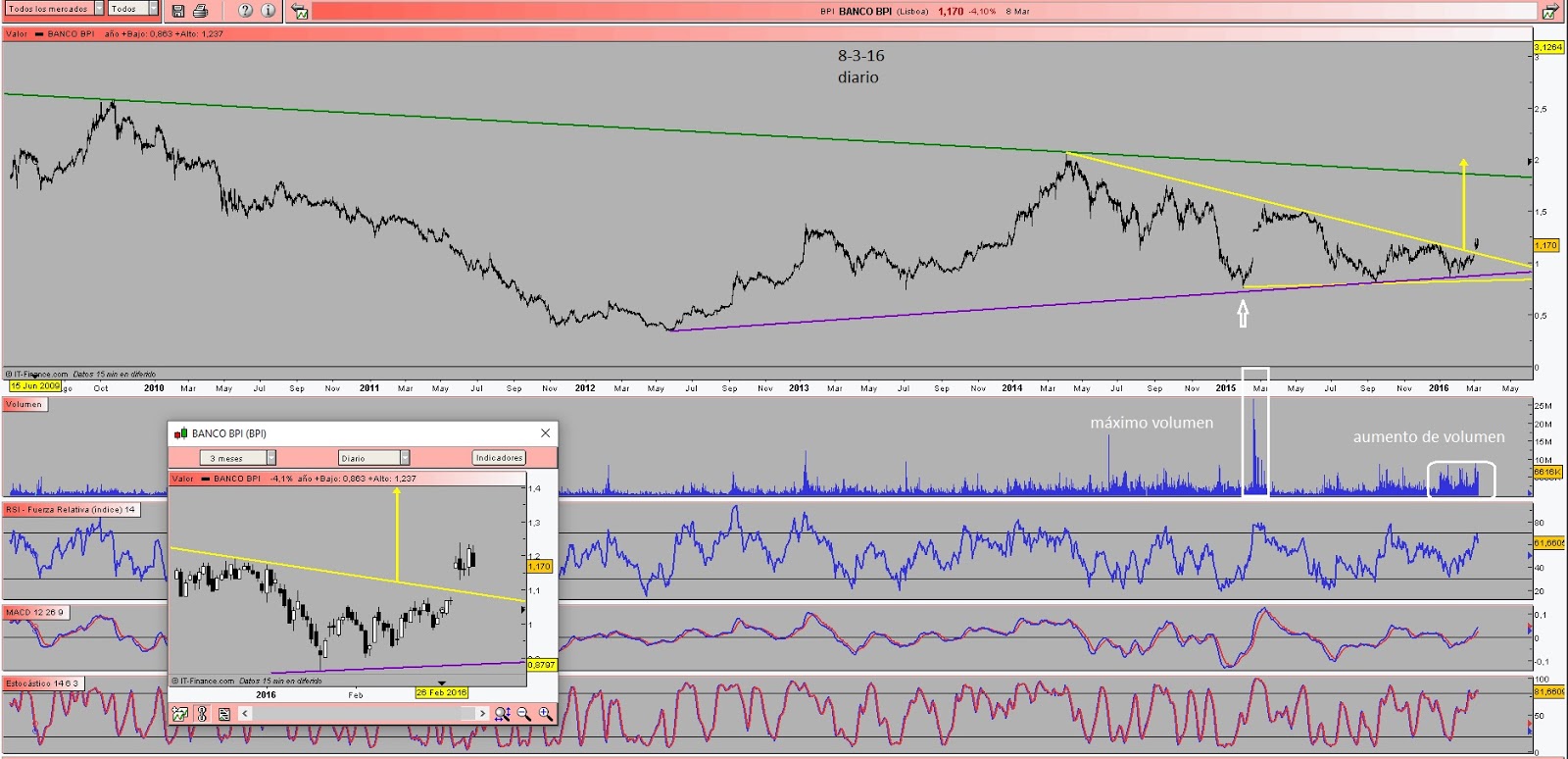The image size is (1568, 759).
Task: Click the 'IT-Finance.com' credit text in main chart
Action: [x=41, y=374]
